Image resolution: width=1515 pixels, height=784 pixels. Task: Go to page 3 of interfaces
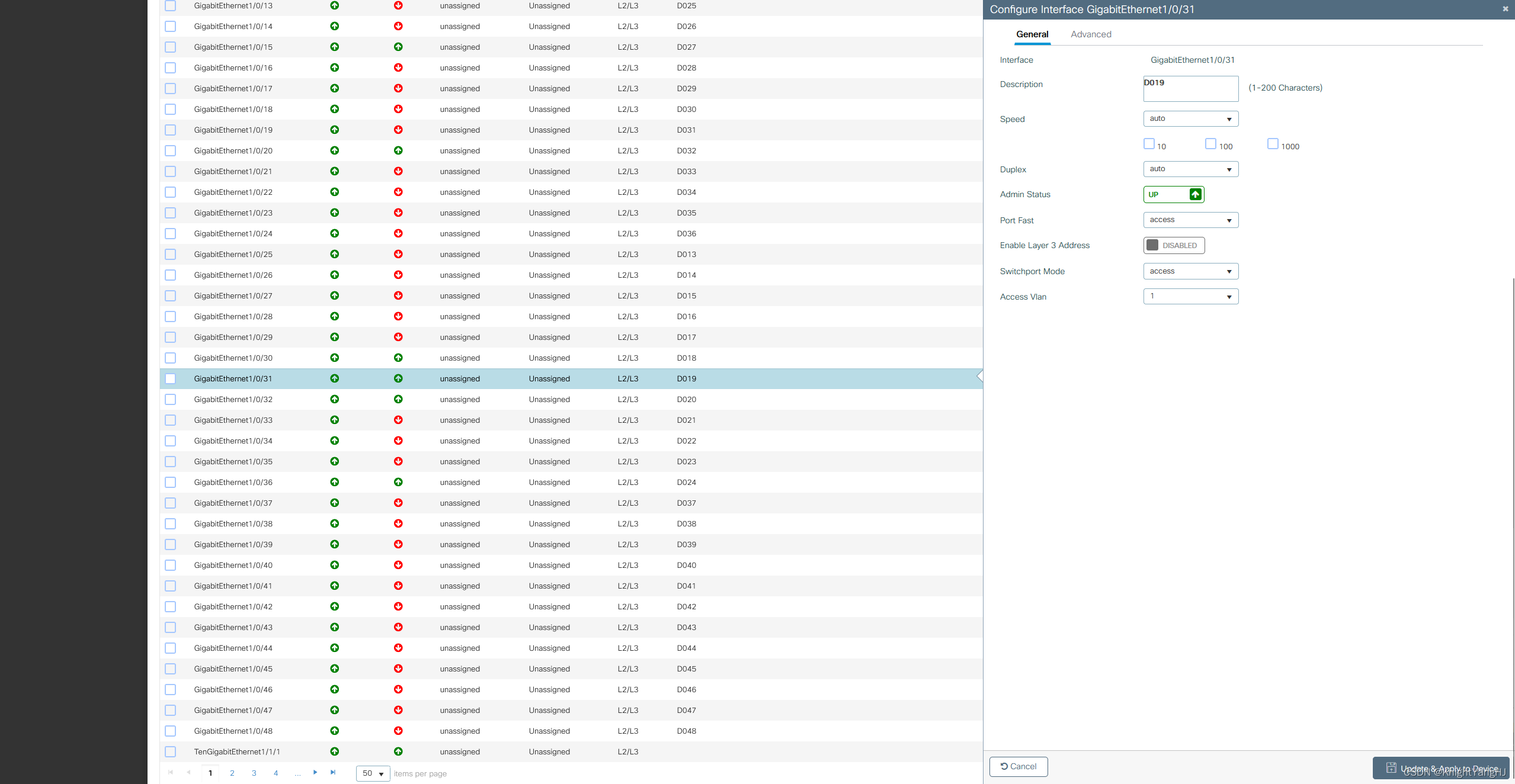click(x=254, y=773)
